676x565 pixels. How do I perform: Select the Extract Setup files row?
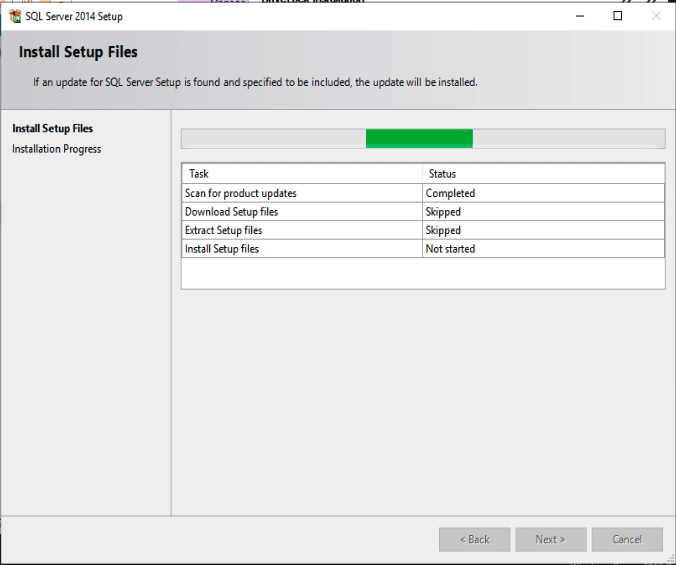pyautogui.click(x=223, y=230)
